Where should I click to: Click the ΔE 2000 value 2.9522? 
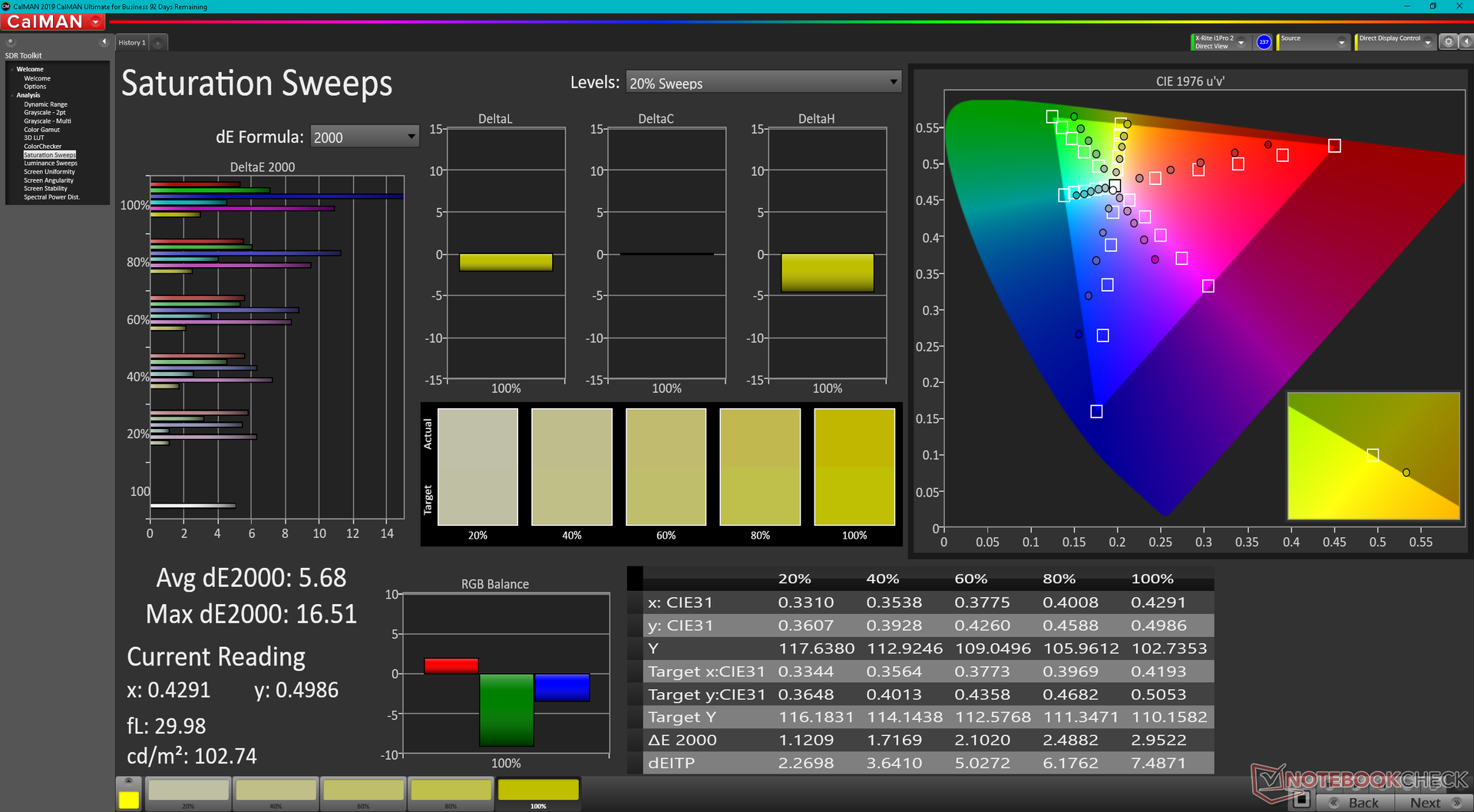pyautogui.click(x=1158, y=740)
